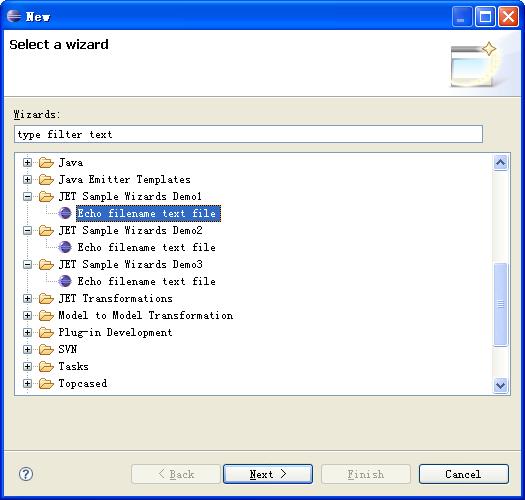Select the Topcased label
The height and width of the screenshot is (500, 525).
83,383
